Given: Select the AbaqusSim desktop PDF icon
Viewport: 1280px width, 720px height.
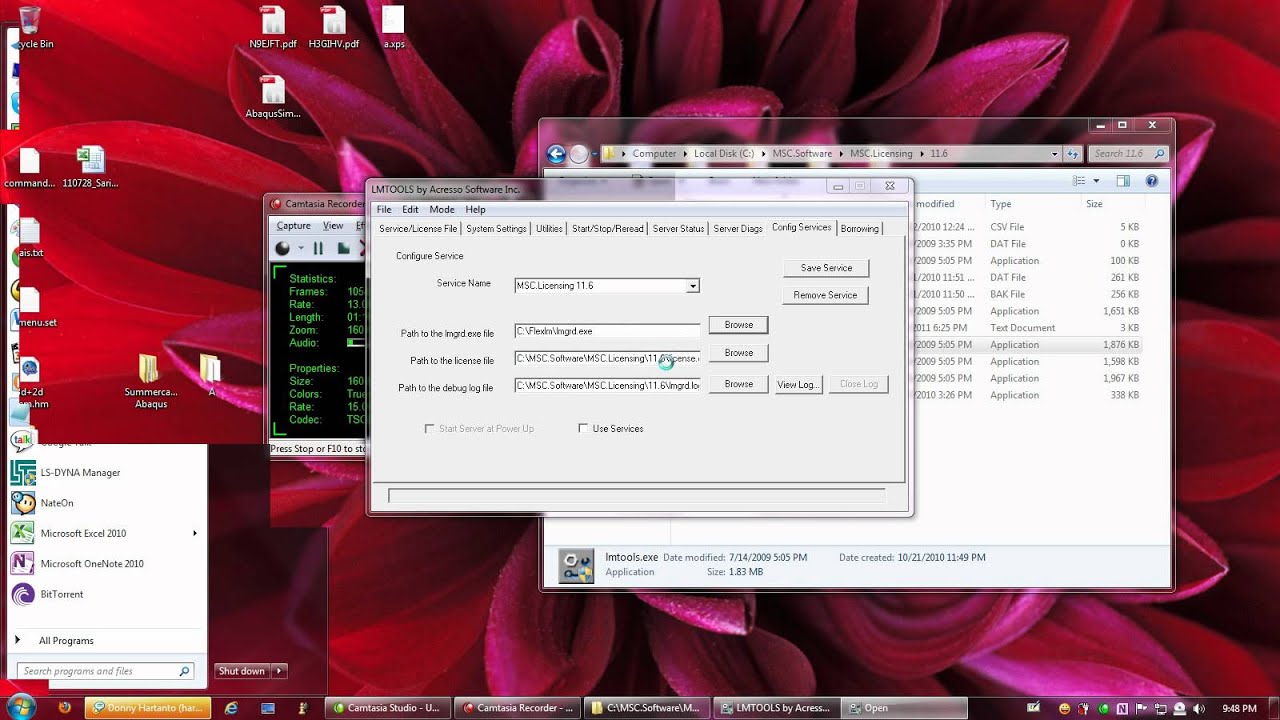Looking at the screenshot, I should [x=273, y=97].
